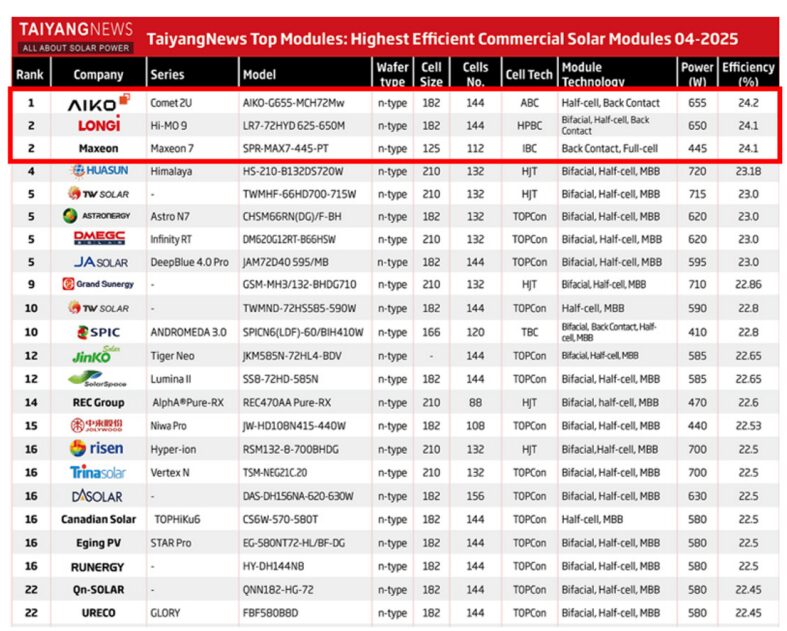This screenshot has width=787, height=631.
Task: Click the Canadian Solar company name
Action: [98, 520]
